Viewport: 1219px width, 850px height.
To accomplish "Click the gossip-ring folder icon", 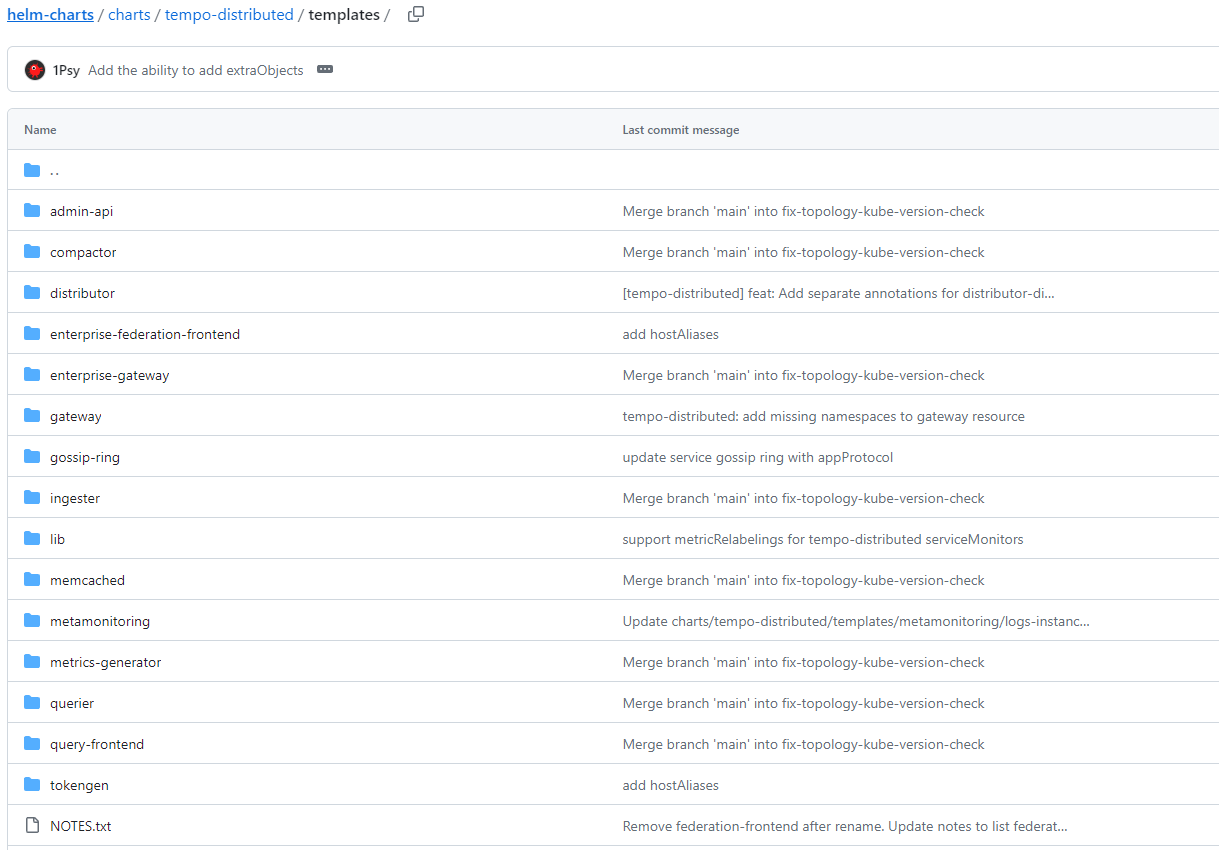I will pos(32,457).
